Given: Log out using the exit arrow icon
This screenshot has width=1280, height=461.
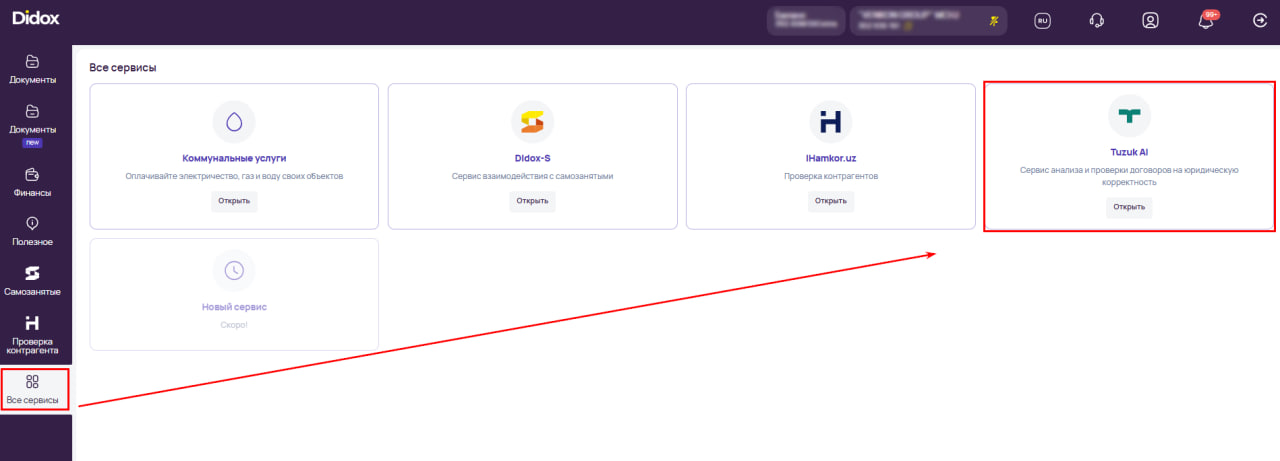Looking at the screenshot, I should (1259, 21).
